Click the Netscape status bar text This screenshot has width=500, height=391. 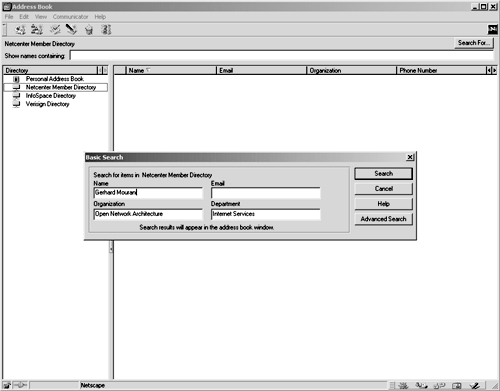pos(93,385)
